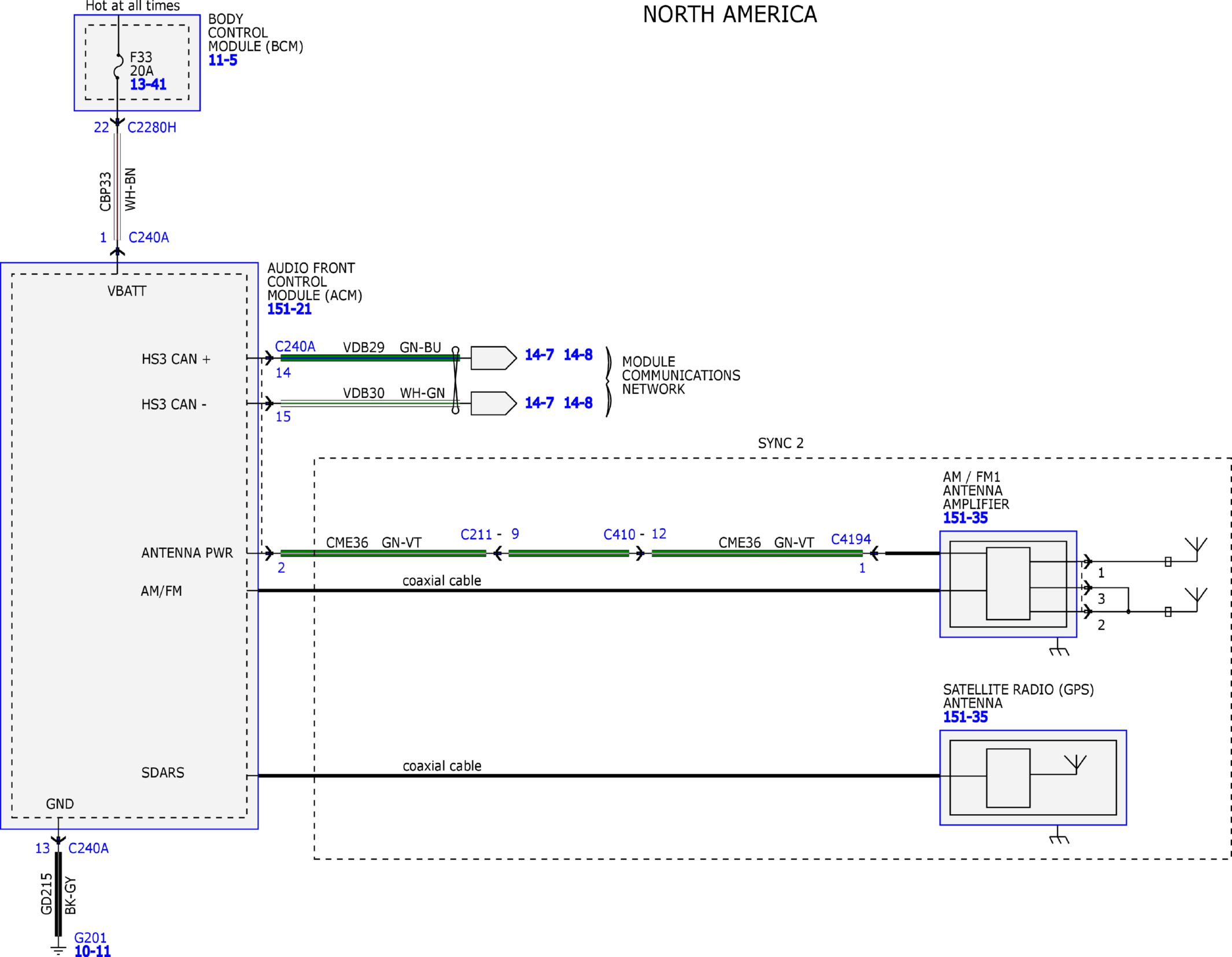This screenshot has height=957, width=1232.
Task: Select connector C211 label
Action: pyautogui.click(x=476, y=535)
